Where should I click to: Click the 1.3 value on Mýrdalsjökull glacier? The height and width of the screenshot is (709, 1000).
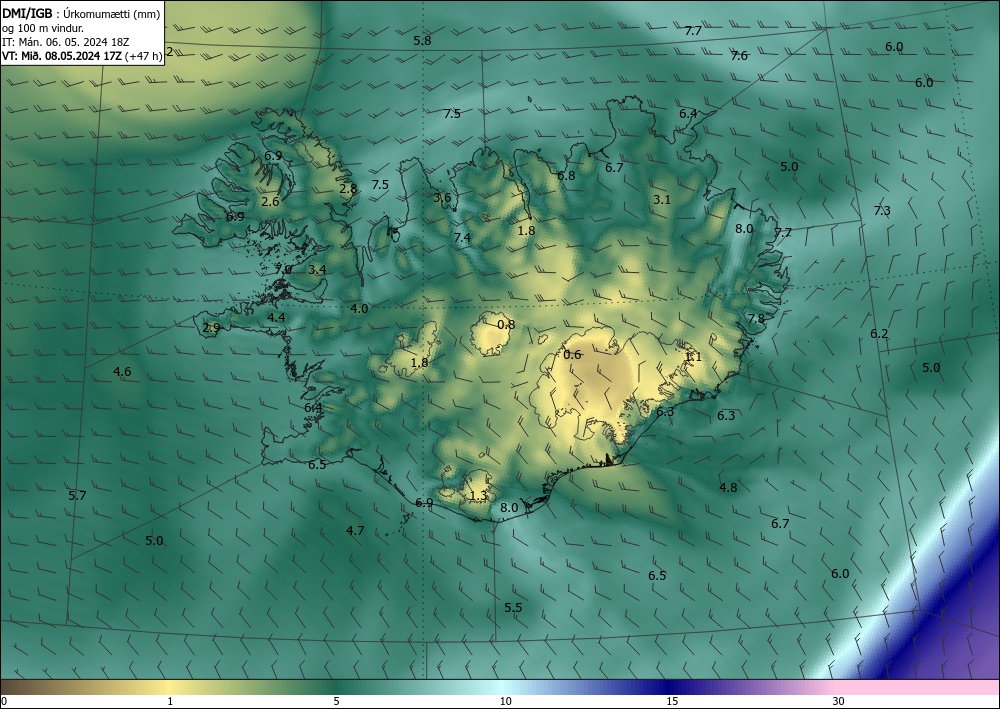point(478,495)
